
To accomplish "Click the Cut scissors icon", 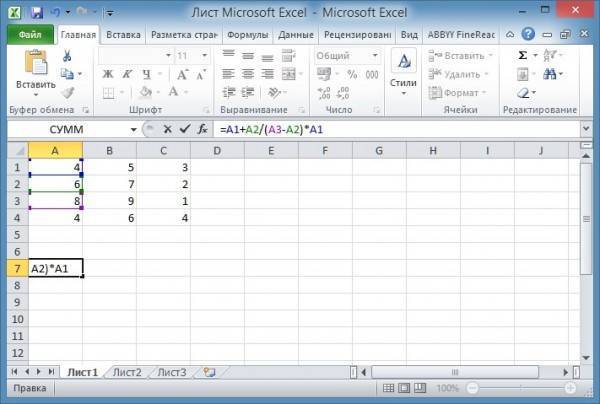I will (67, 56).
